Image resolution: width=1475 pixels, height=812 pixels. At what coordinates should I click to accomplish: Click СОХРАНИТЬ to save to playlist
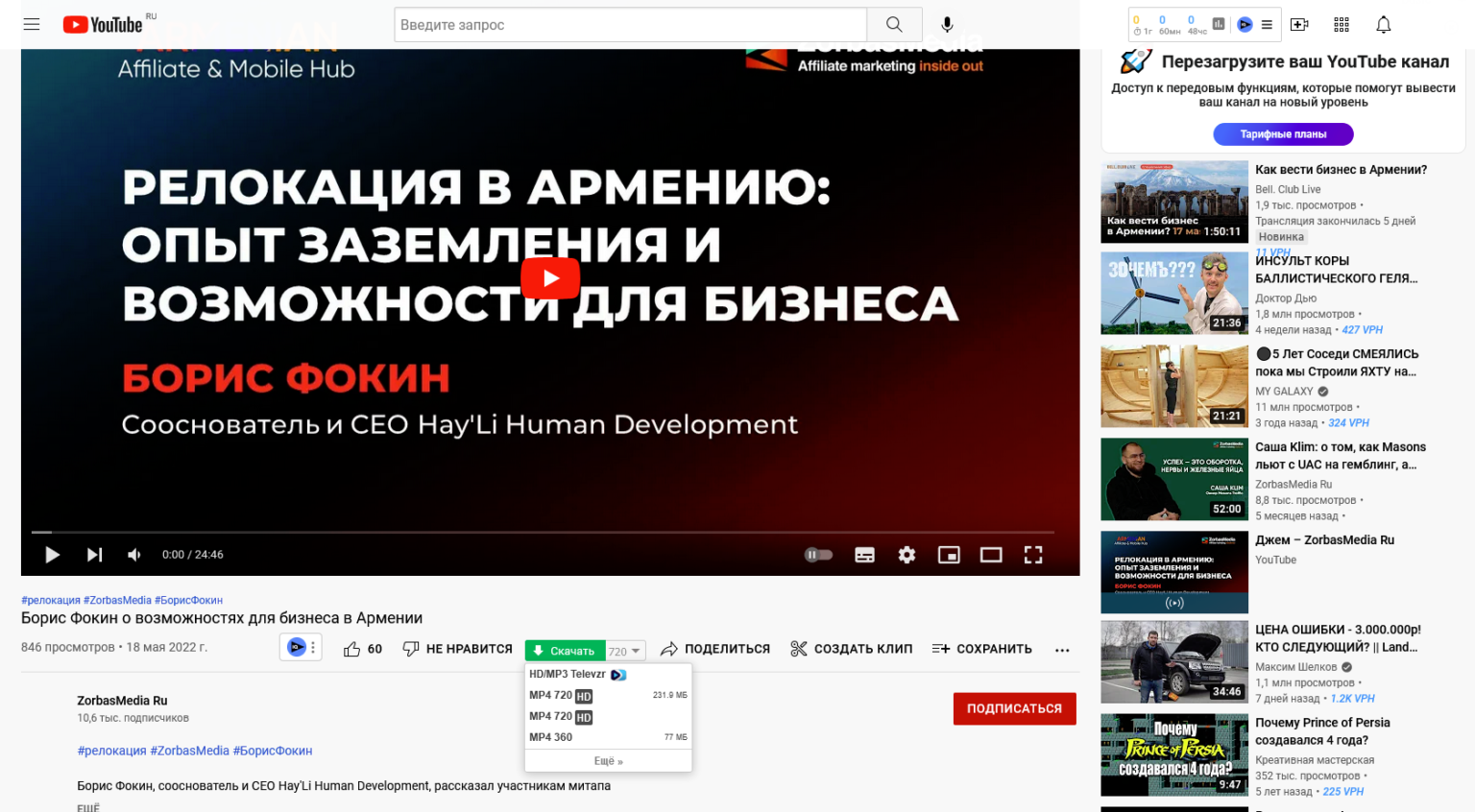pos(981,649)
